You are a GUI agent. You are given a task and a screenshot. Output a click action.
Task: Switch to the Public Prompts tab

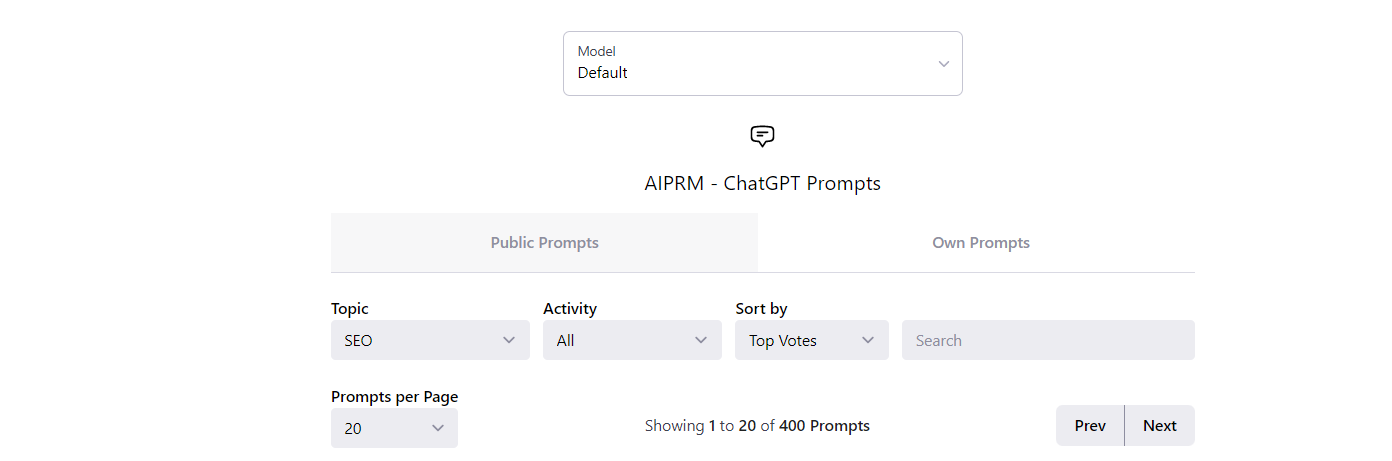point(544,242)
